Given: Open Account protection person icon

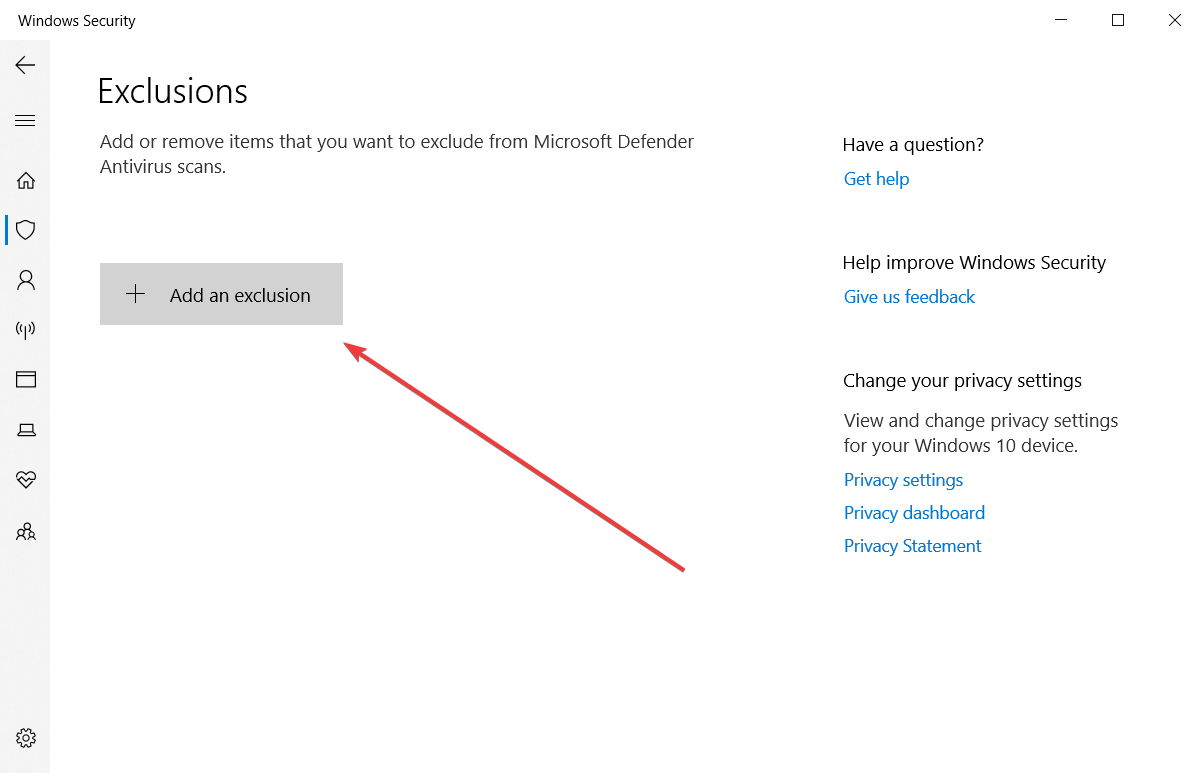Looking at the screenshot, I should [26, 280].
